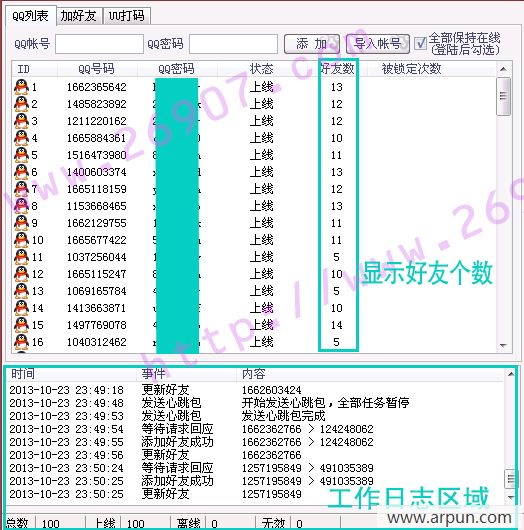This screenshot has height=530, width=524.
Task: Click friend count 14 for account 1497769078
Action: coord(337,325)
